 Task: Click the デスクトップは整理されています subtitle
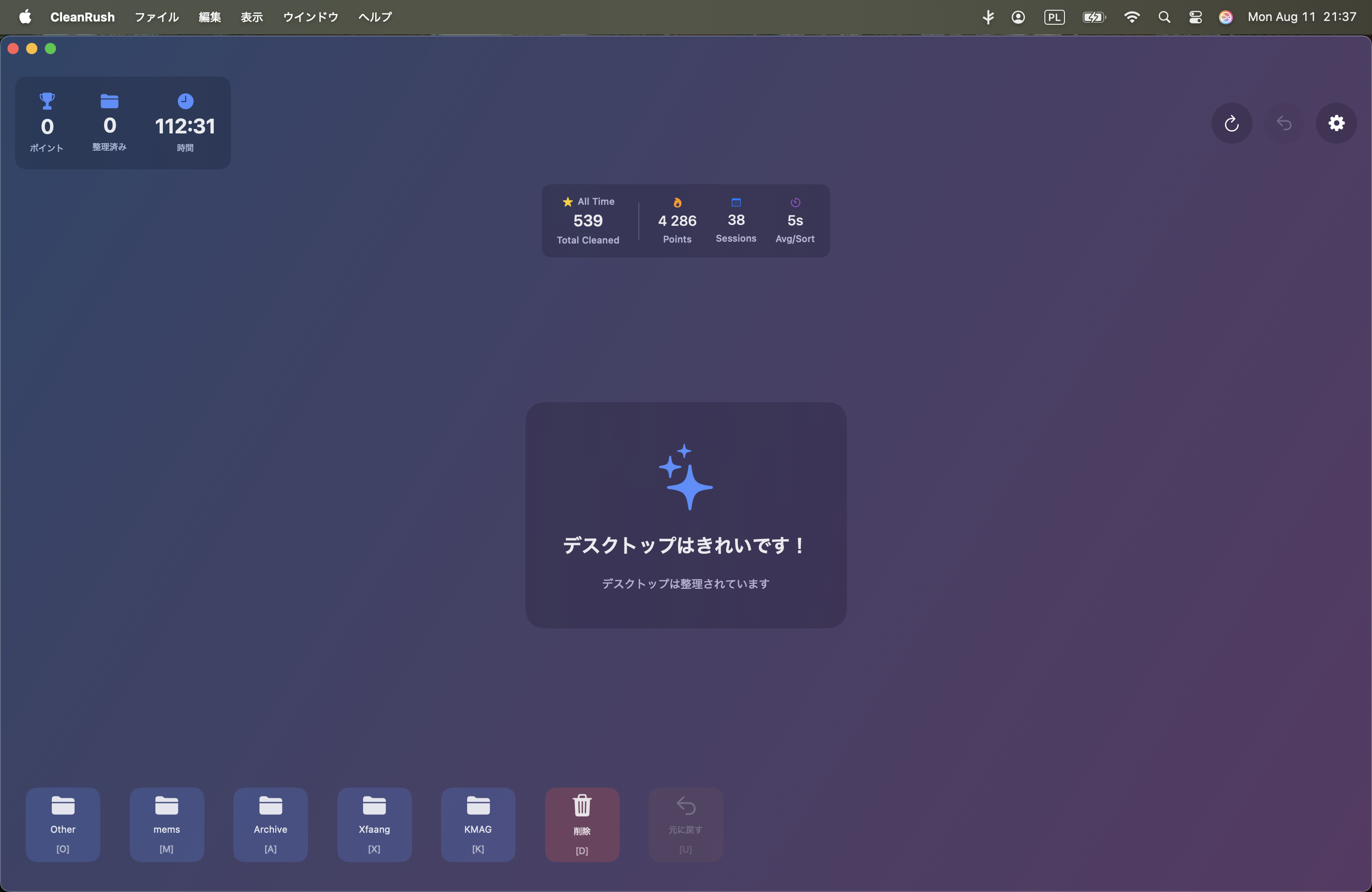click(x=686, y=584)
